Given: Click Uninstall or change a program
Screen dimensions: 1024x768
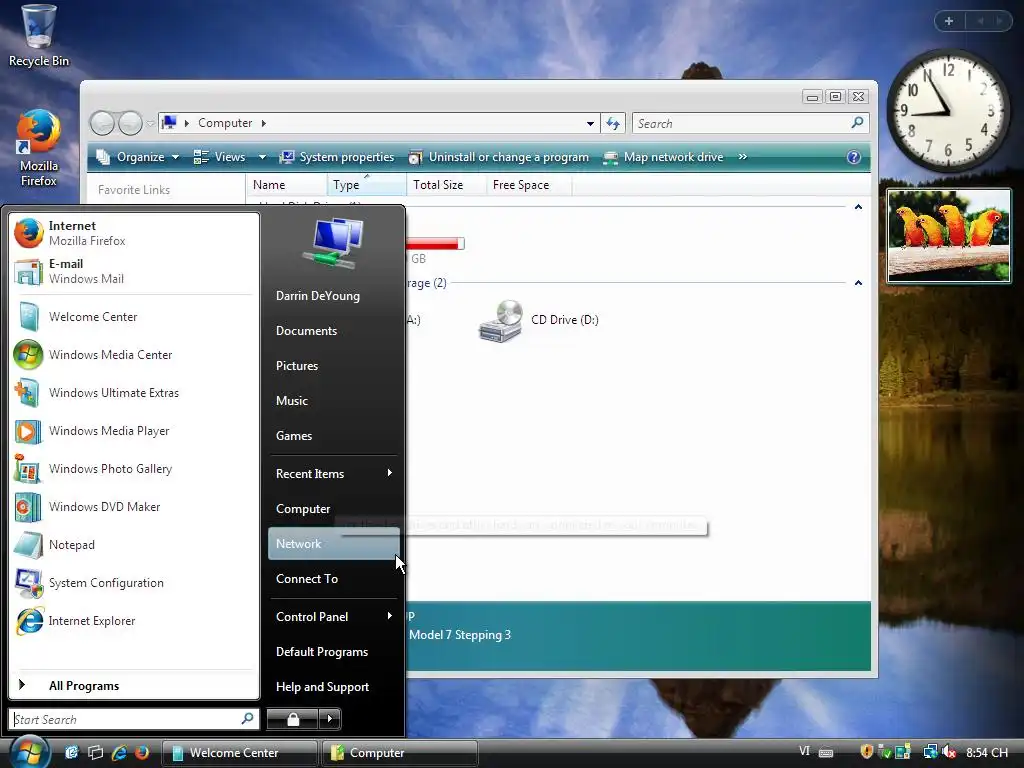Looking at the screenshot, I should coord(499,157).
